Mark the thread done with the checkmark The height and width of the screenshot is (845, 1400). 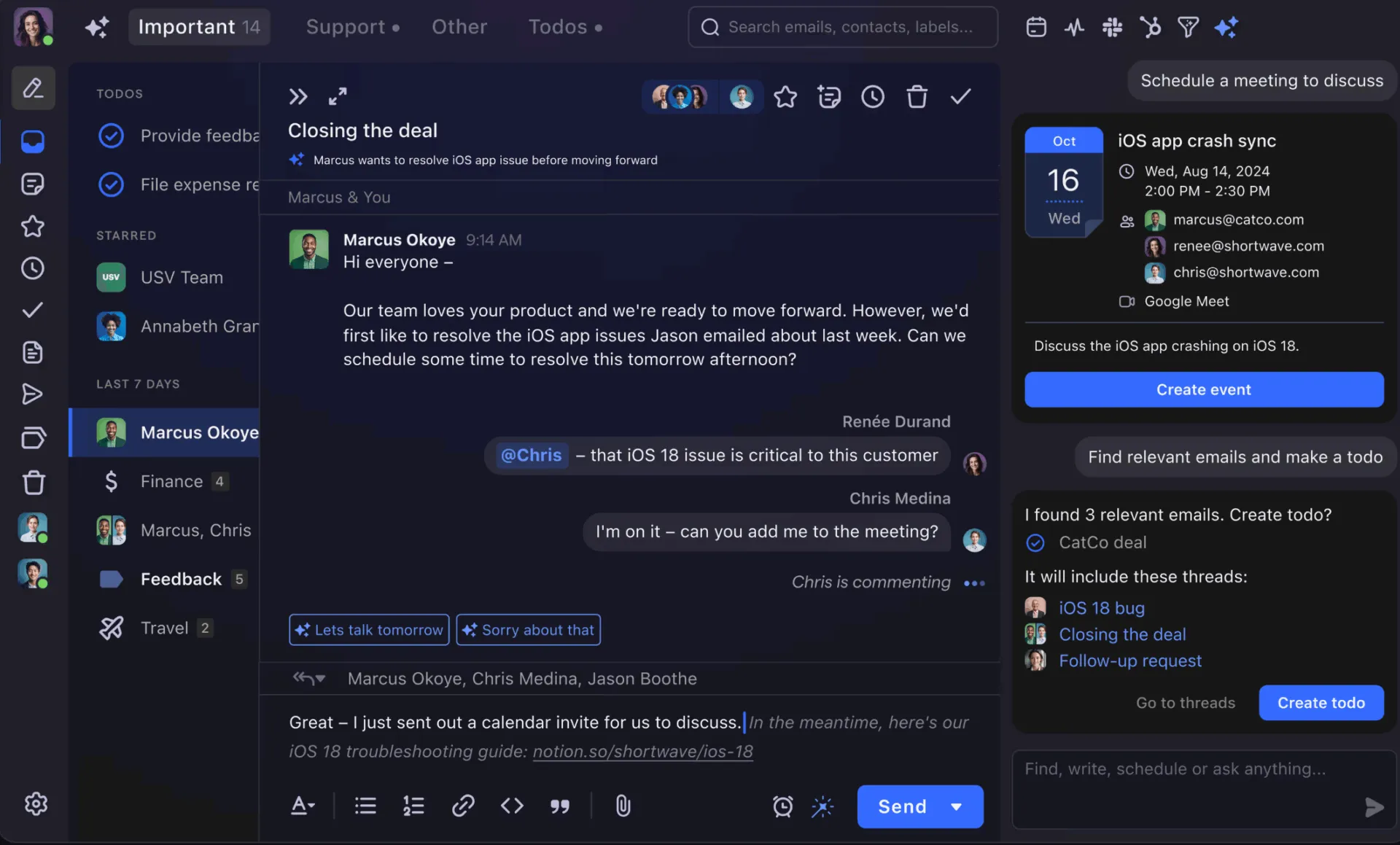click(x=961, y=96)
